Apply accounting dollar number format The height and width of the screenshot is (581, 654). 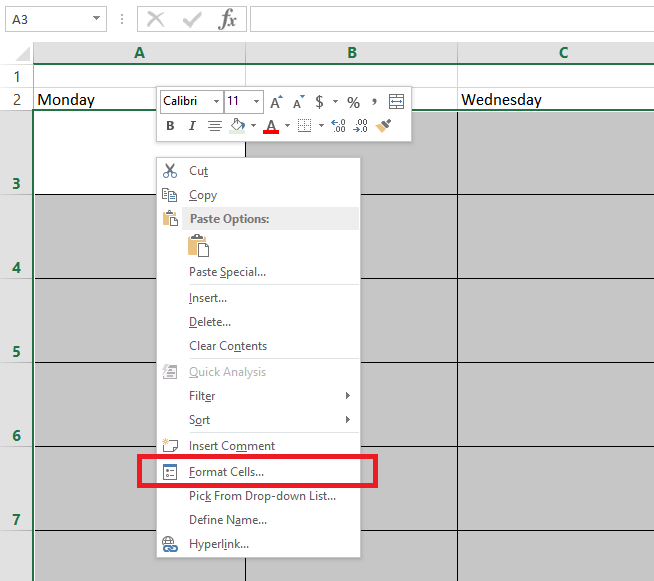[319, 102]
